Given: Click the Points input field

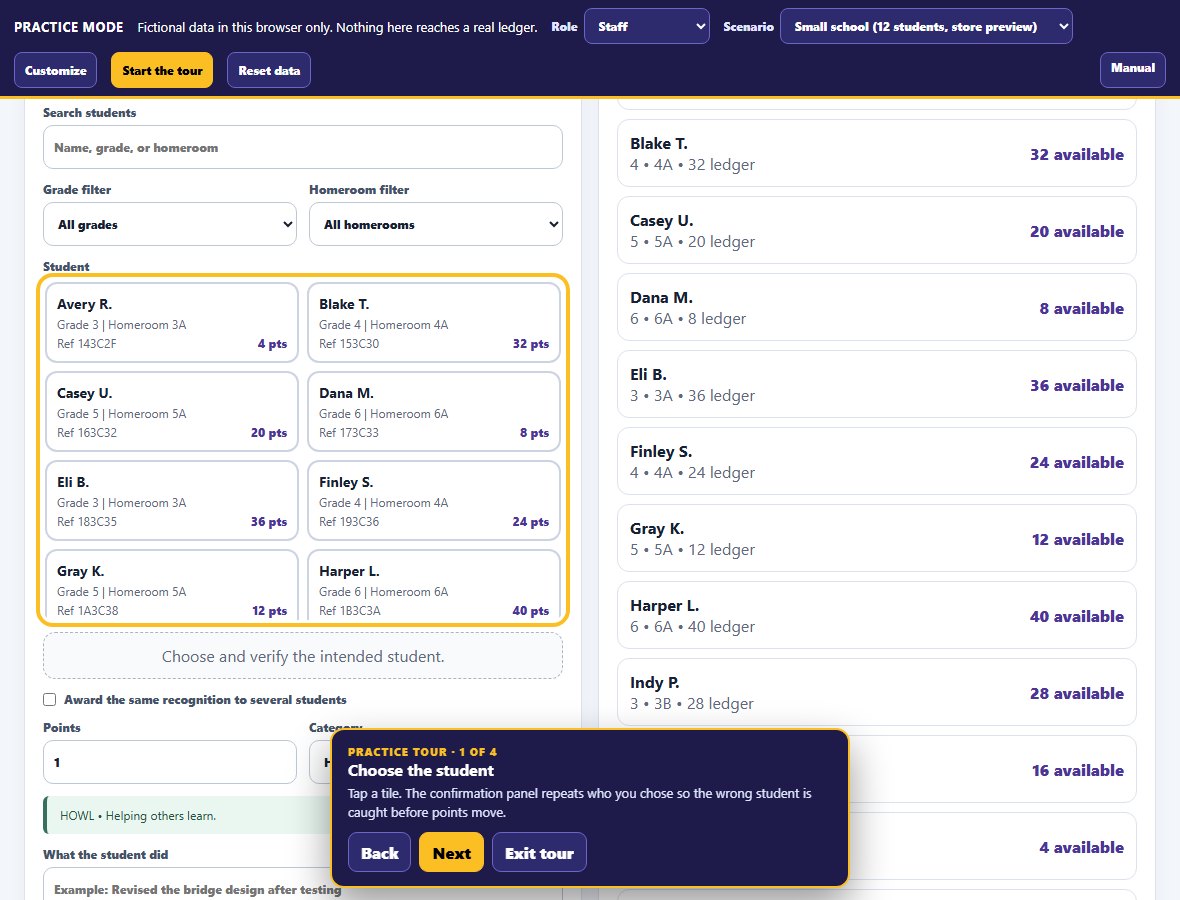Looking at the screenshot, I should point(170,762).
